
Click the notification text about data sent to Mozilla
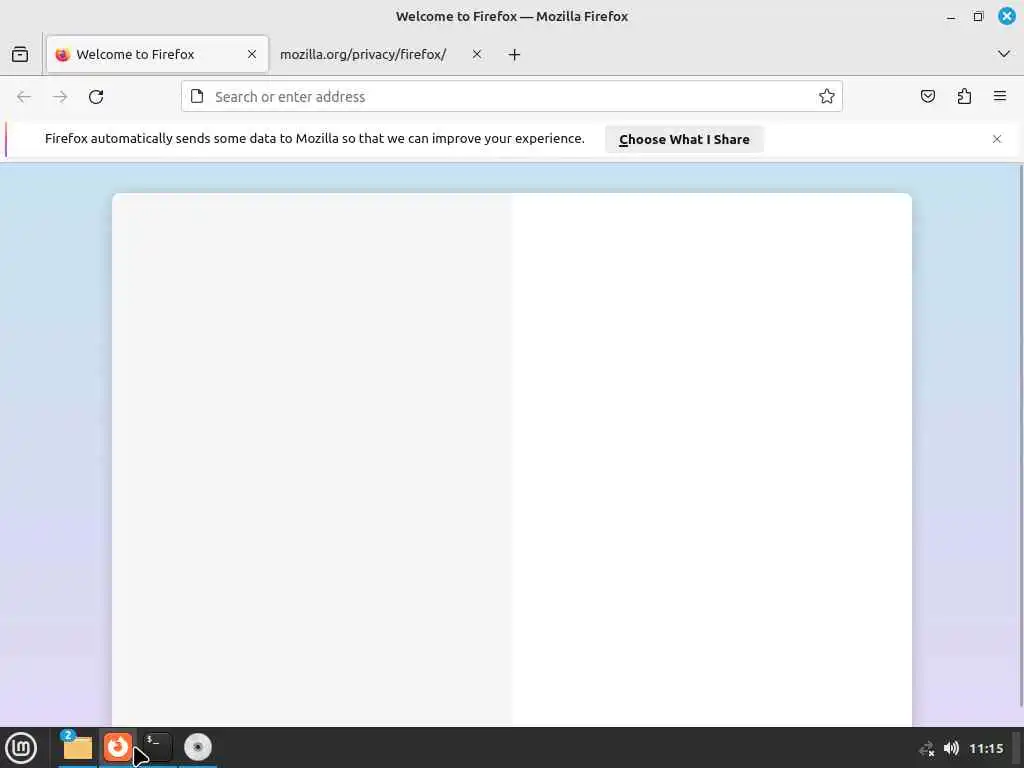coord(315,138)
